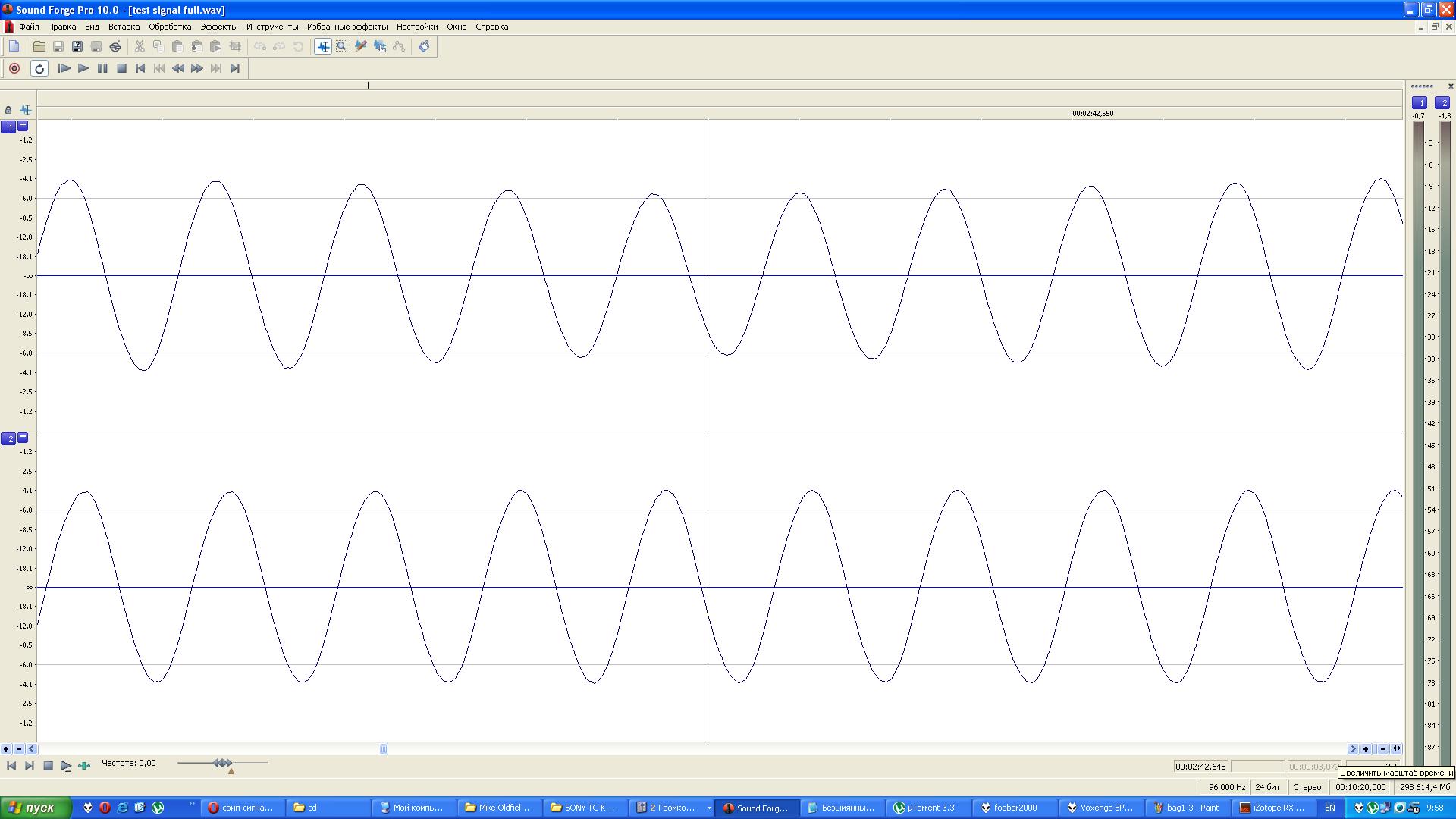The width and height of the screenshot is (1456, 819).
Task: Open the taskbar overflow arrow beside Громко
Action: (709, 808)
